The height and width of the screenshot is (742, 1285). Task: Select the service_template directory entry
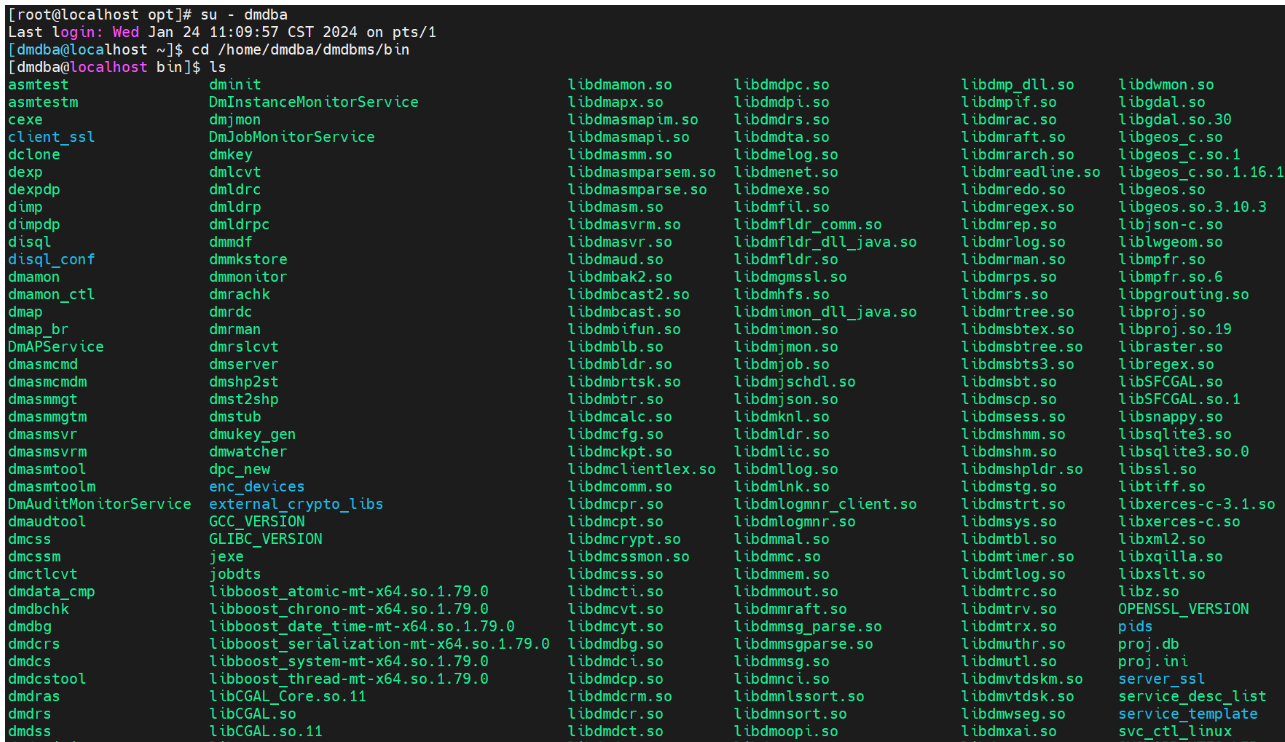[1187, 714]
